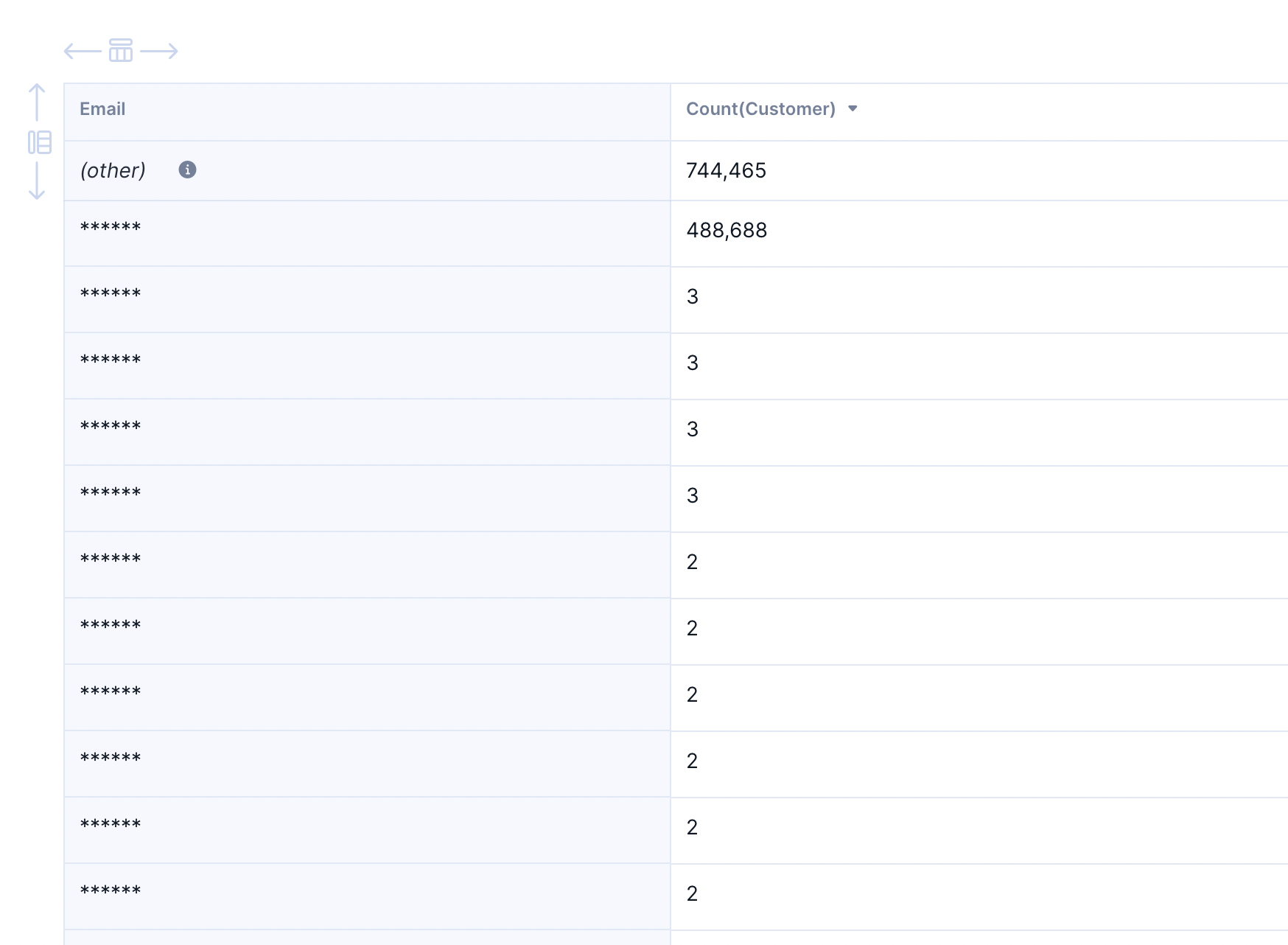The width and height of the screenshot is (1288, 945).
Task: Click the column layout table icon
Action: click(121, 50)
